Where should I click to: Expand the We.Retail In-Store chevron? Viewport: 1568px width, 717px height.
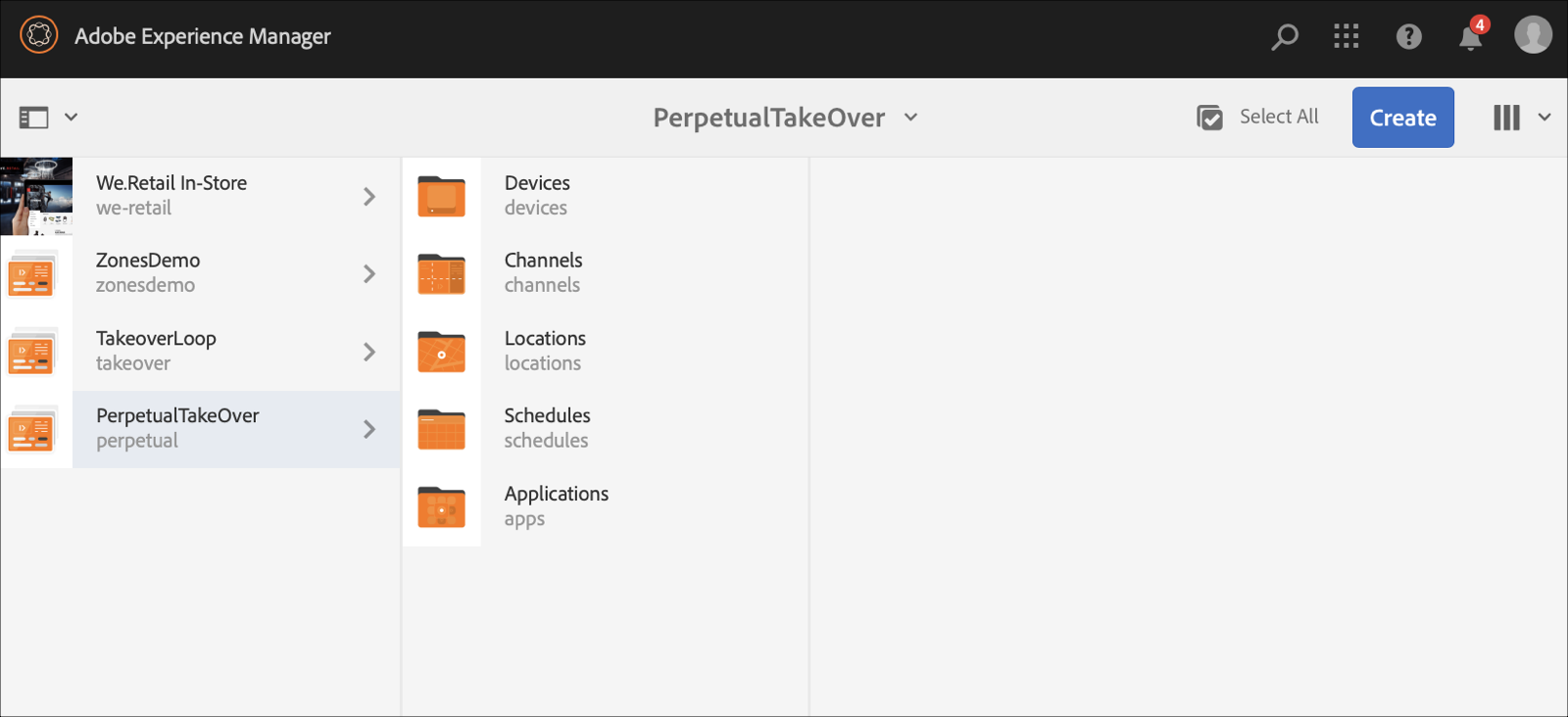(369, 196)
